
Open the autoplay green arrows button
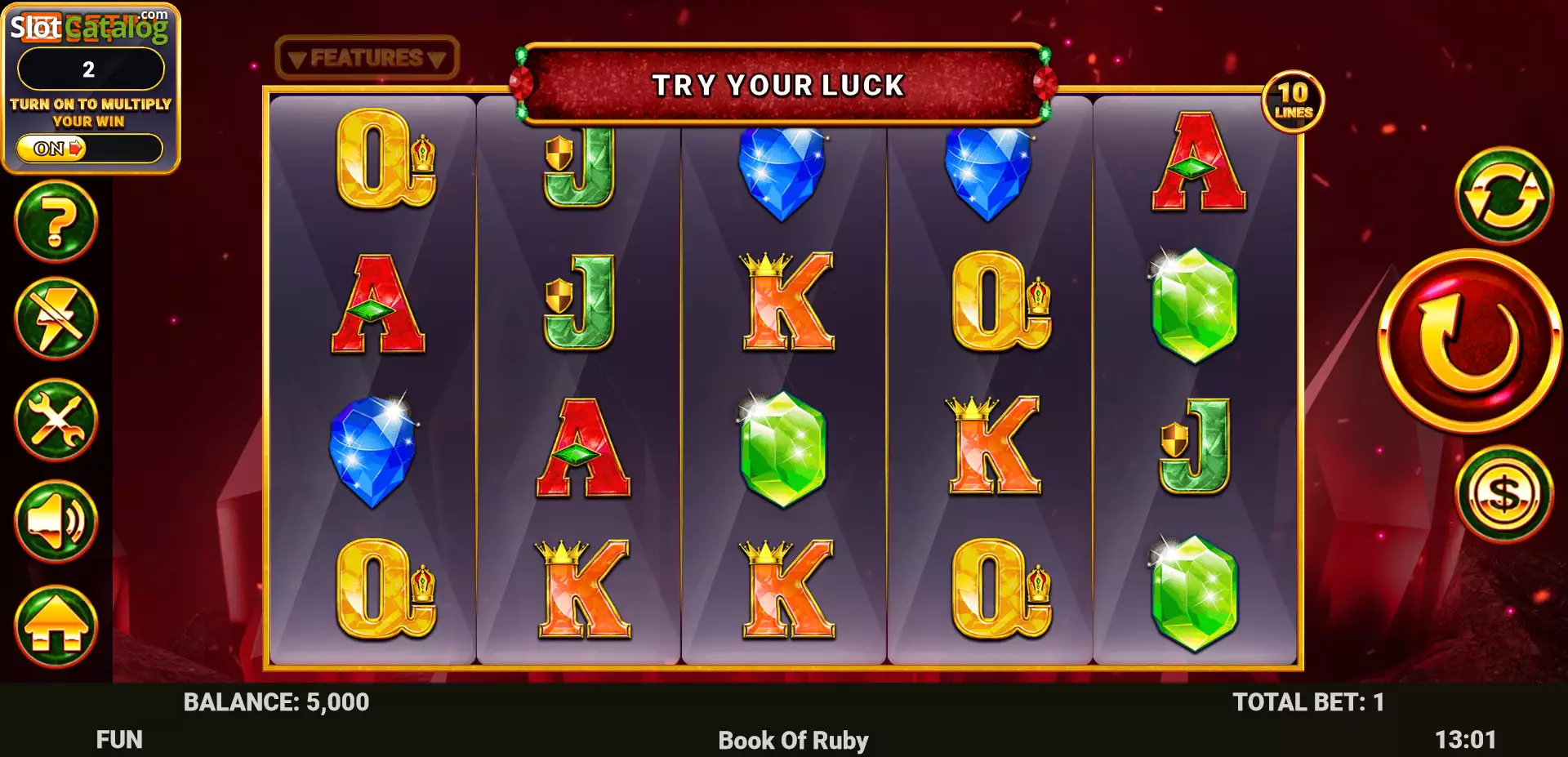coord(1504,196)
